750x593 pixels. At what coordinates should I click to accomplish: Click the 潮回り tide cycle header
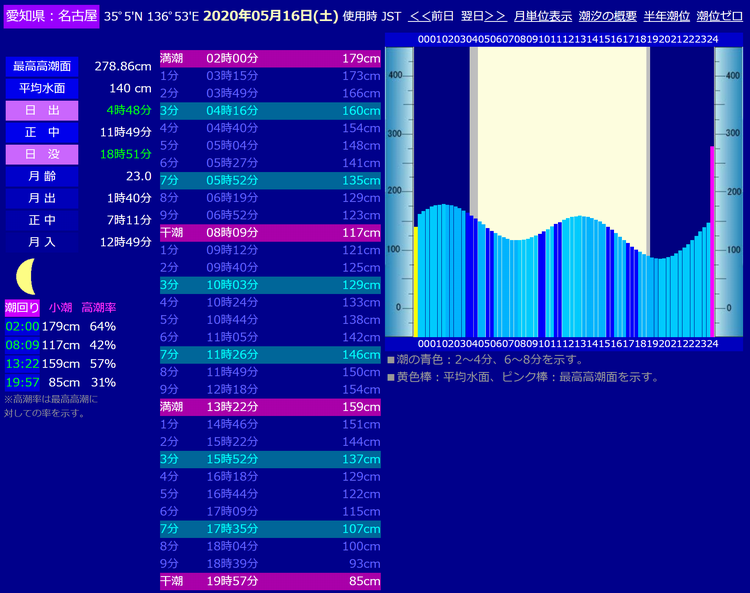point(22,307)
